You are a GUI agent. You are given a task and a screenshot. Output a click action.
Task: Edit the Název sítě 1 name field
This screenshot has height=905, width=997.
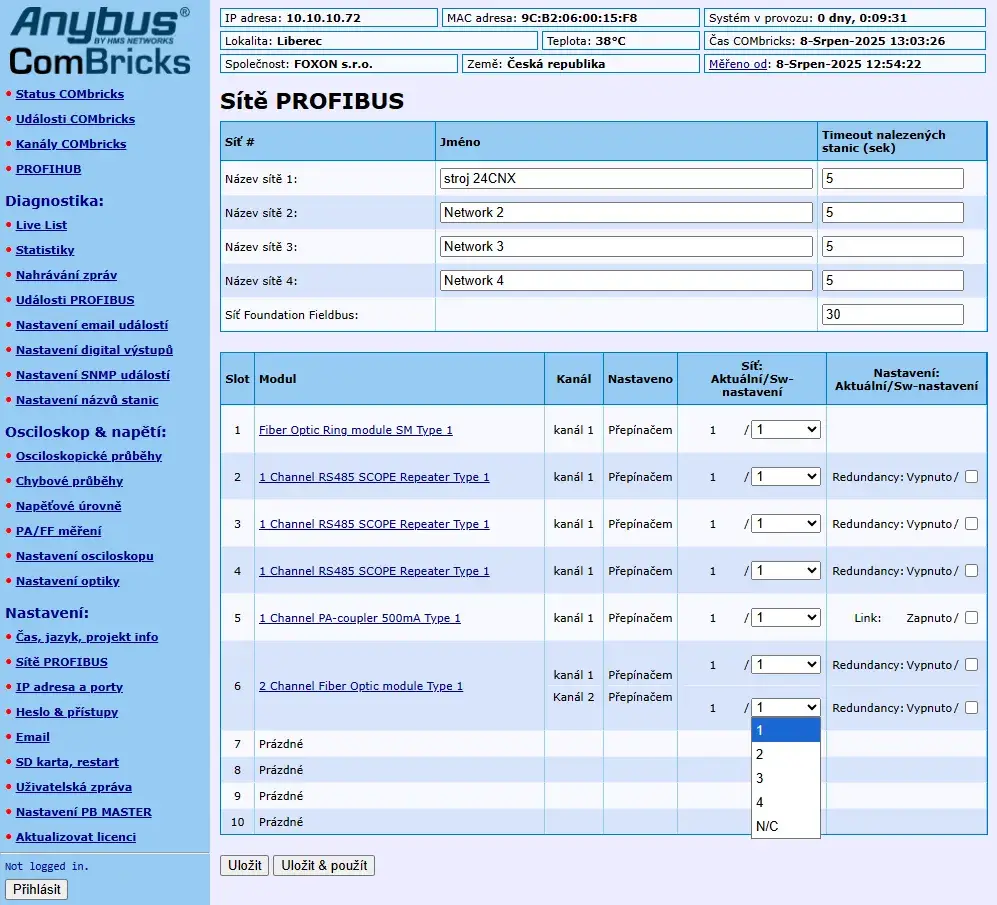[x=626, y=179]
